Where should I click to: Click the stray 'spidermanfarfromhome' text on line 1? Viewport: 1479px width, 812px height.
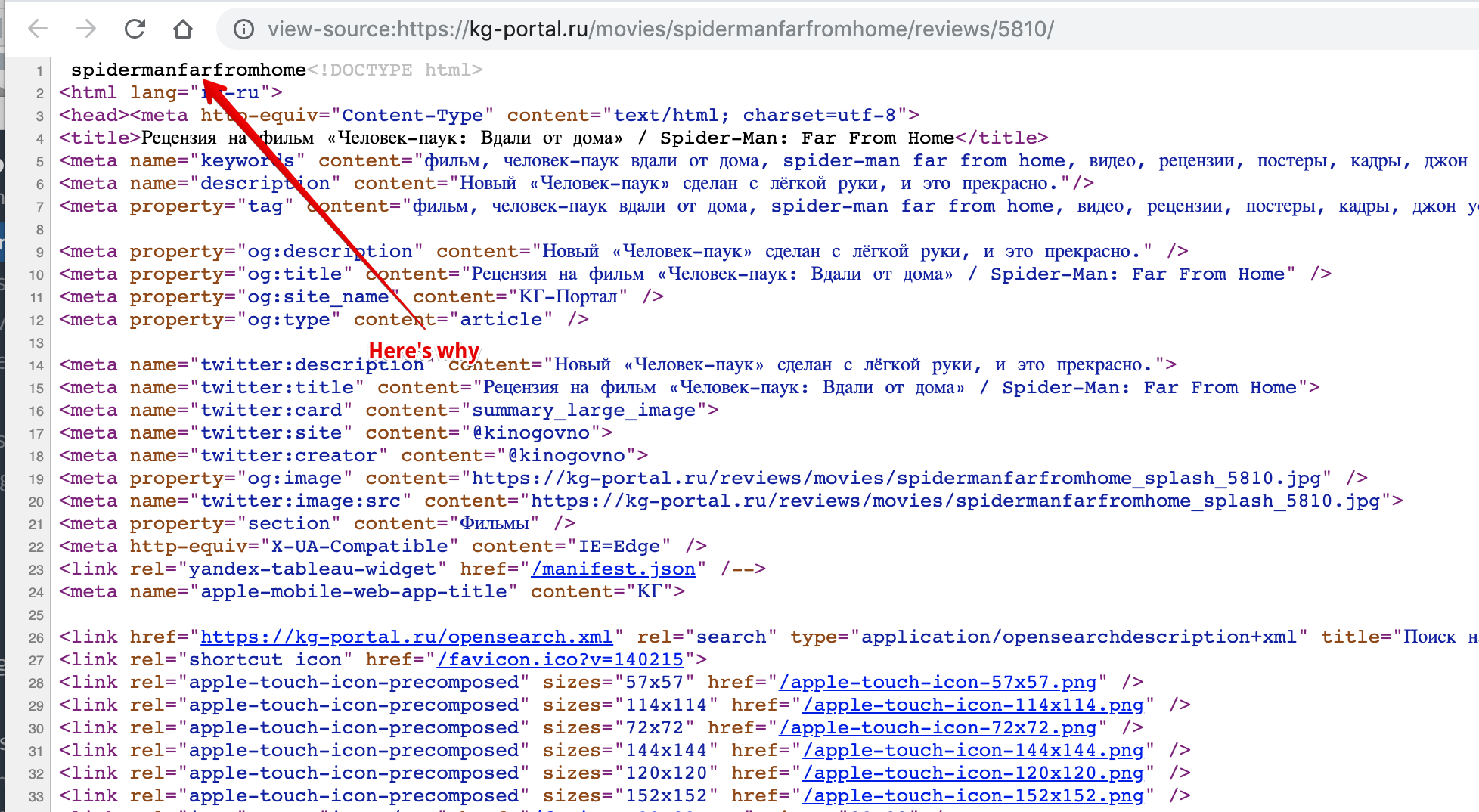[x=189, y=70]
